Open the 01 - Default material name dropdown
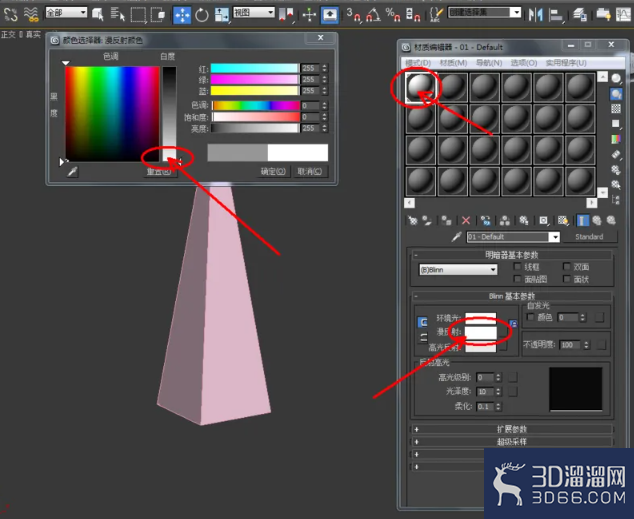 [x=555, y=237]
